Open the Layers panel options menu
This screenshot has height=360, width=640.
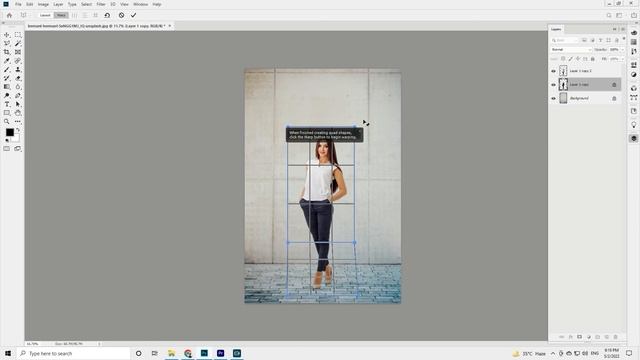click(x=622, y=29)
